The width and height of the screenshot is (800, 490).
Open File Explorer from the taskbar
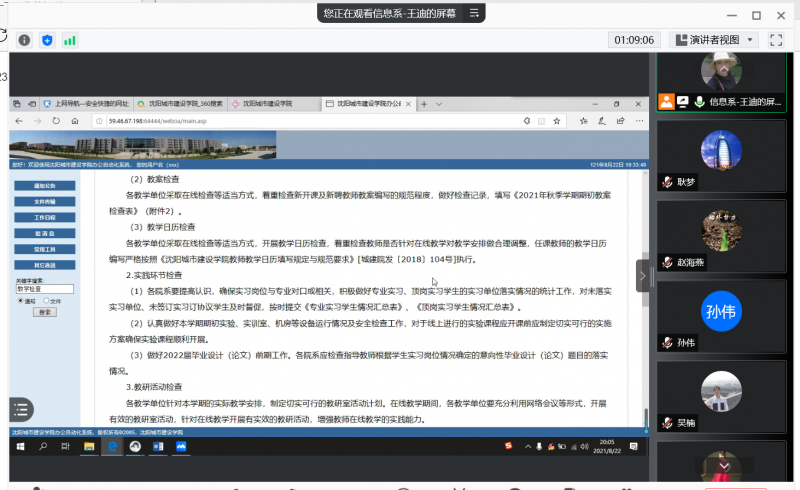pos(89,446)
